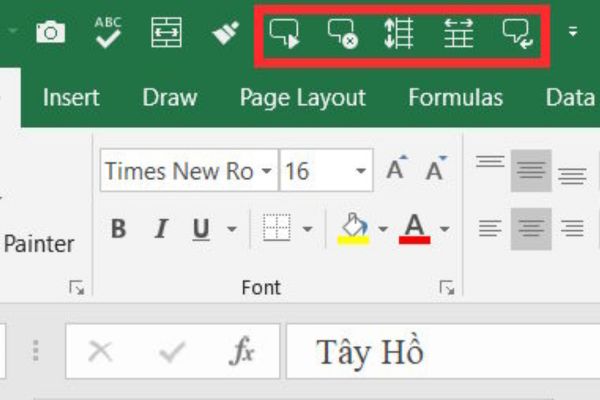Click the Insert Function fx icon
The width and height of the screenshot is (600, 400).
(x=242, y=351)
